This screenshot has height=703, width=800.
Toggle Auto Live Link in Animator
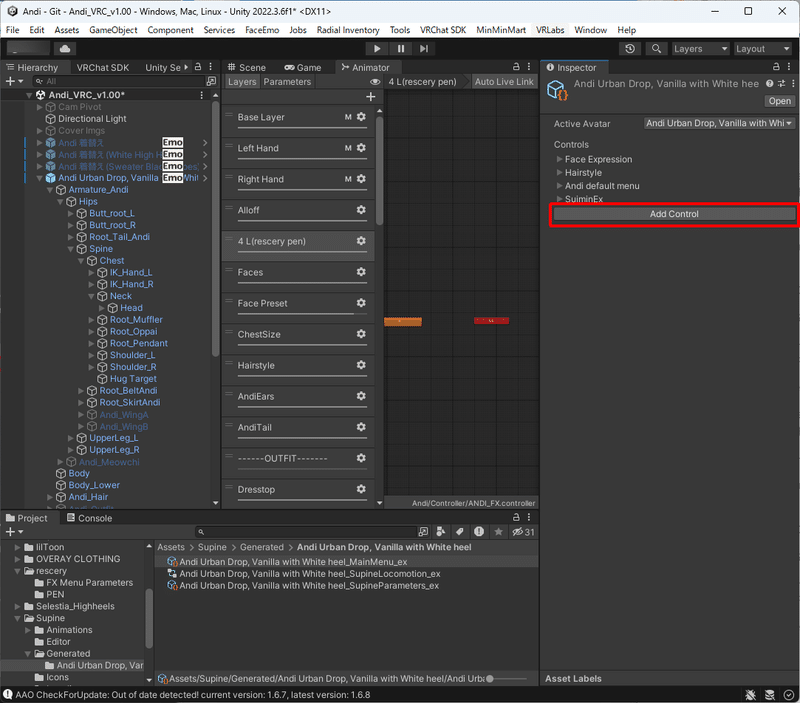[504, 82]
